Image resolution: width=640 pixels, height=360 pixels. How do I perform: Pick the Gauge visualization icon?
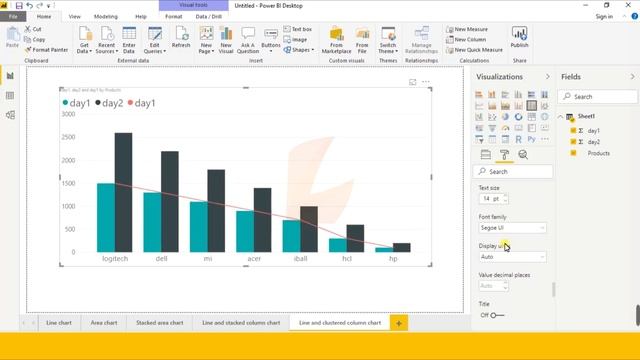[x=505, y=128]
